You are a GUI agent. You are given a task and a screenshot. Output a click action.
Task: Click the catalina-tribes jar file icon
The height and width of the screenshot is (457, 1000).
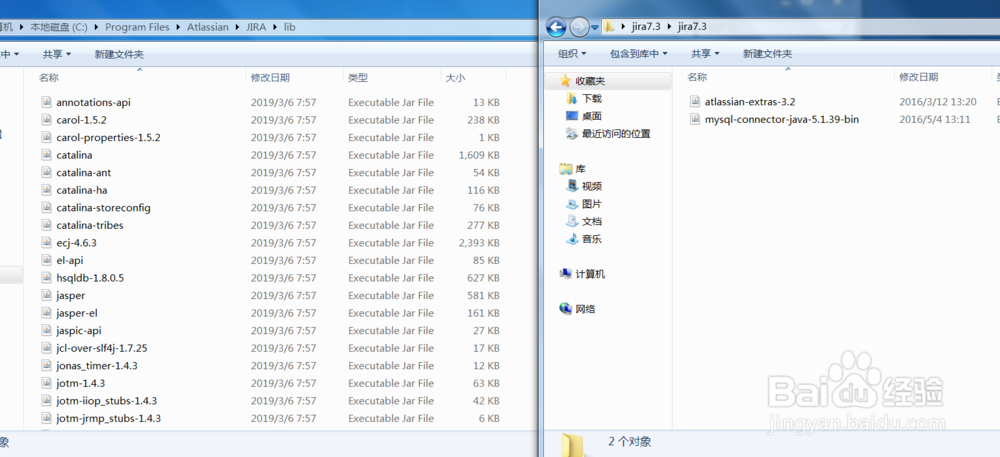coord(46,225)
